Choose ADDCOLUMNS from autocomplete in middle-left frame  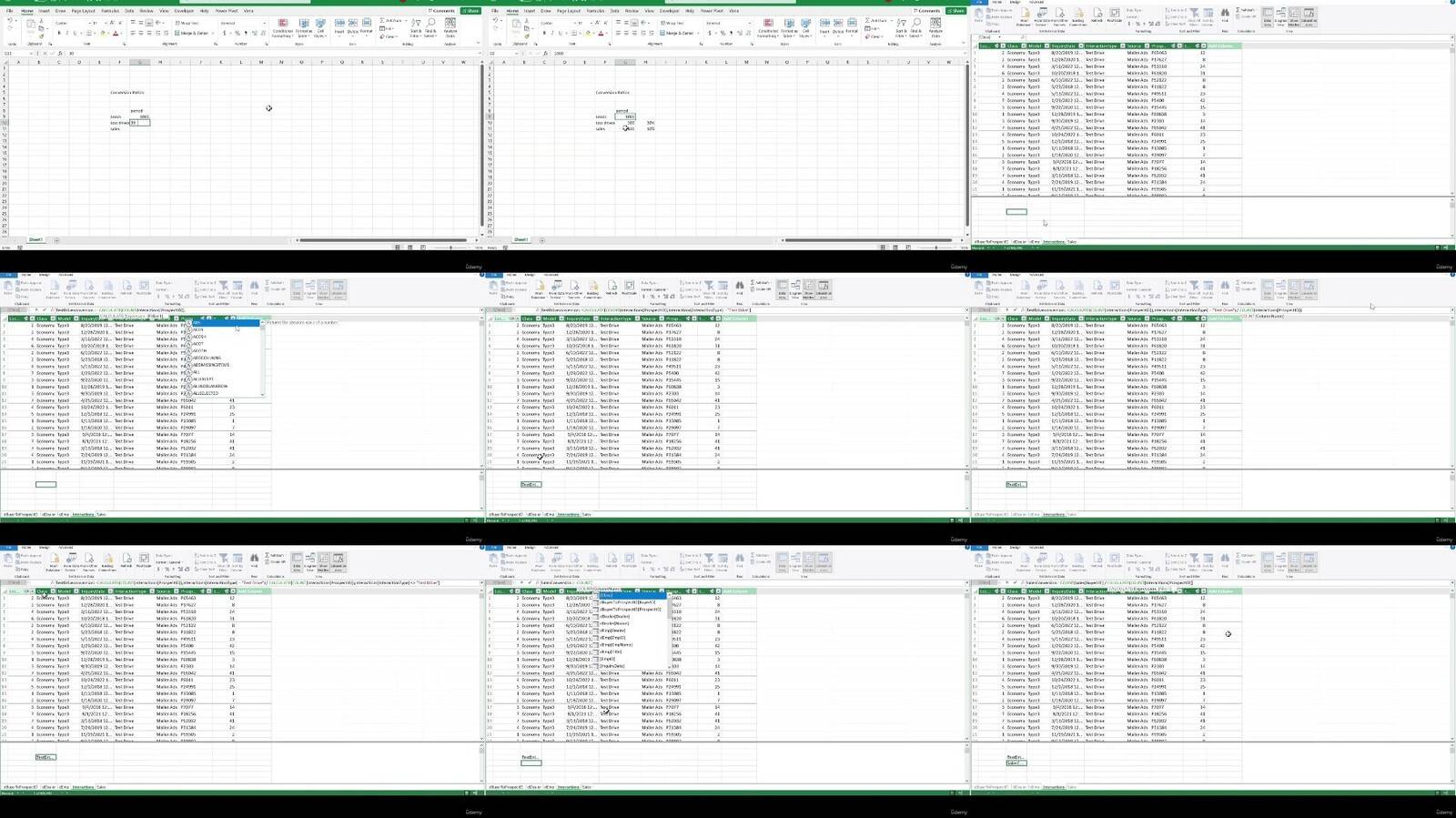pos(207,359)
